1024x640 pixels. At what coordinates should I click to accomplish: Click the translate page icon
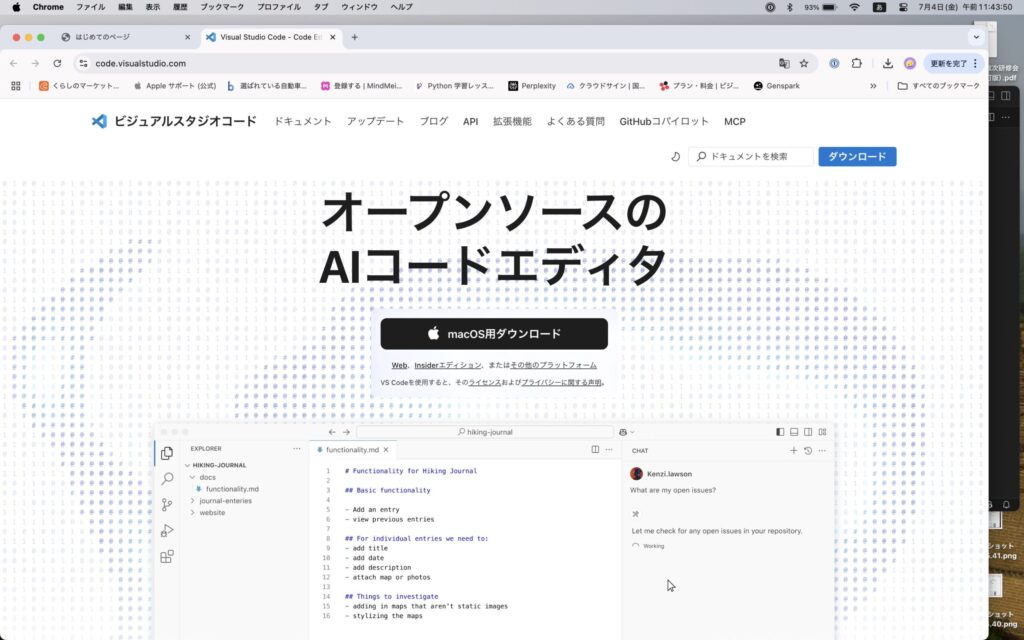click(x=784, y=63)
